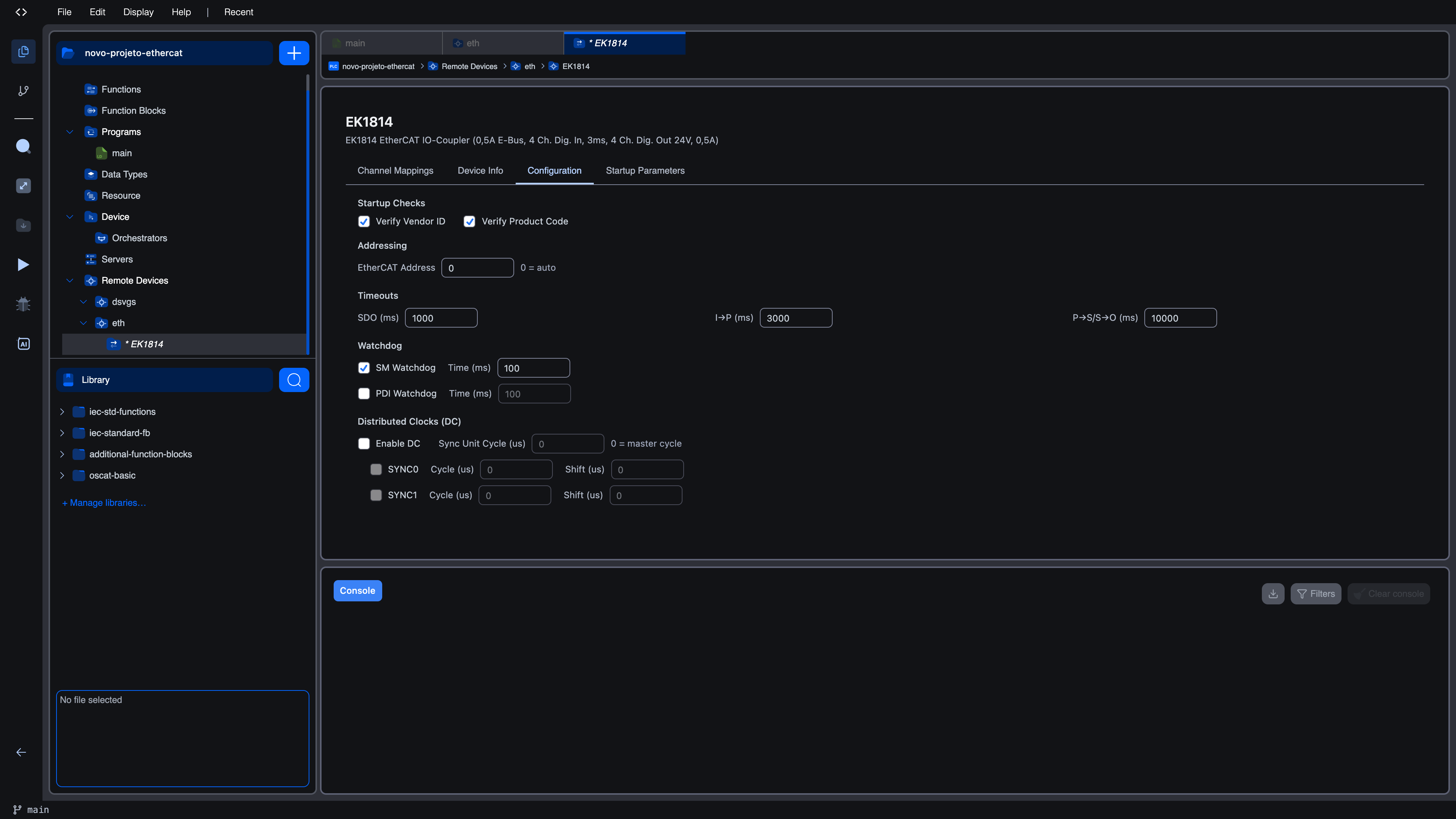Check the Enable DC checkbox
This screenshot has width=1456, height=819.
point(364,444)
